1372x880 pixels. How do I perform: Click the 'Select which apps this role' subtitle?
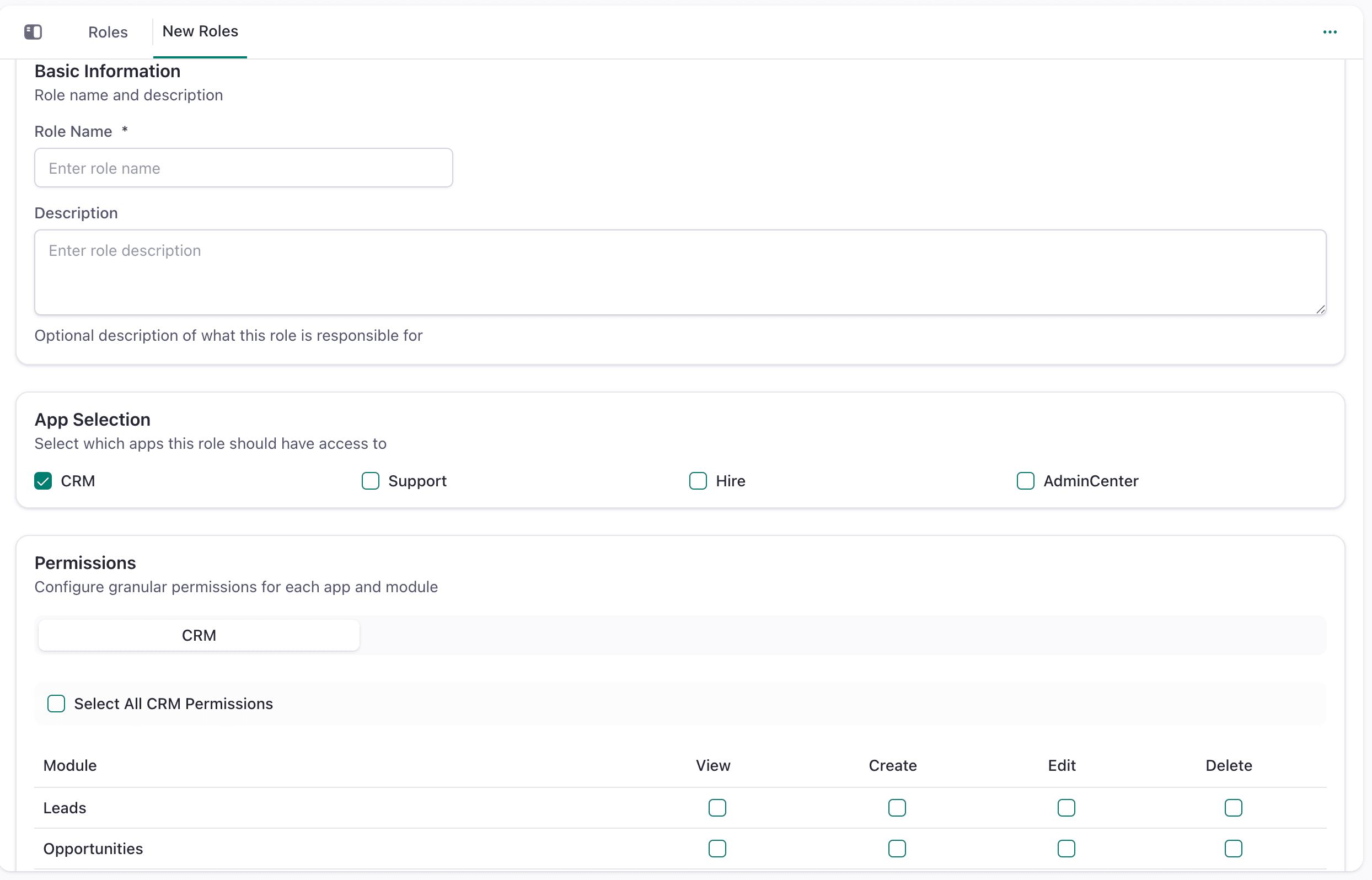(210, 444)
